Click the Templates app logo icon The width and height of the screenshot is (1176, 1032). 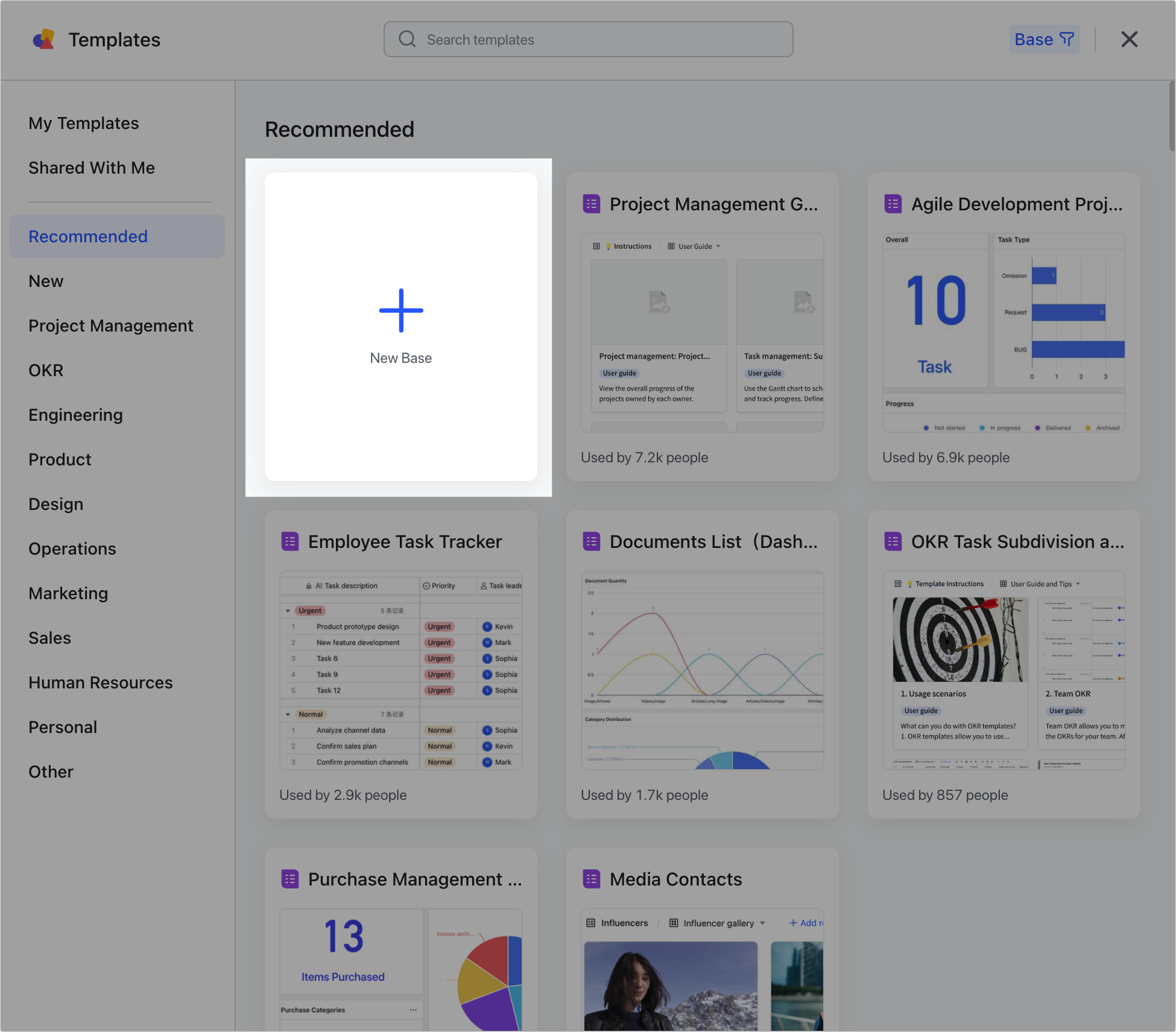point(43,39)
